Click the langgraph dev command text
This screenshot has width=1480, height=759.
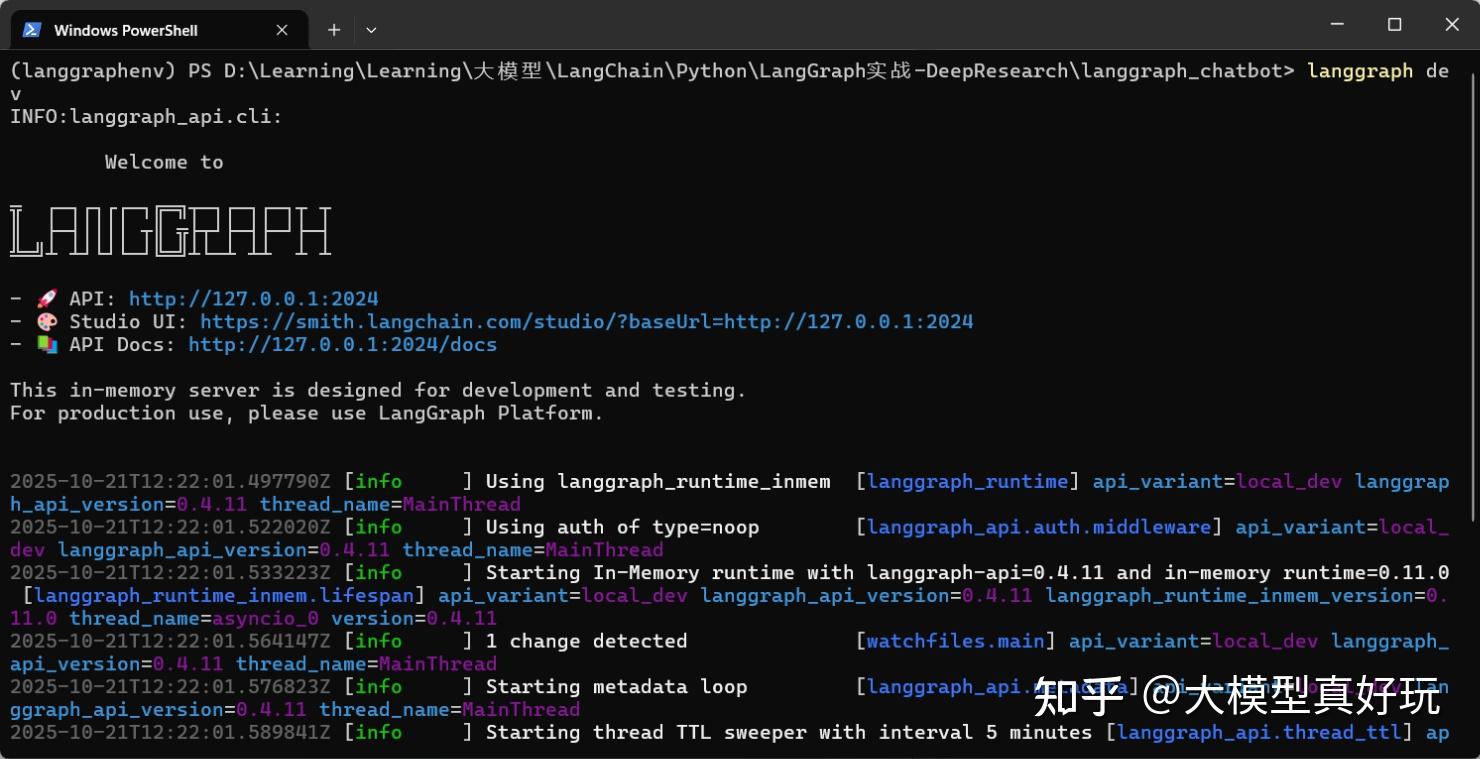(1372, 70)
